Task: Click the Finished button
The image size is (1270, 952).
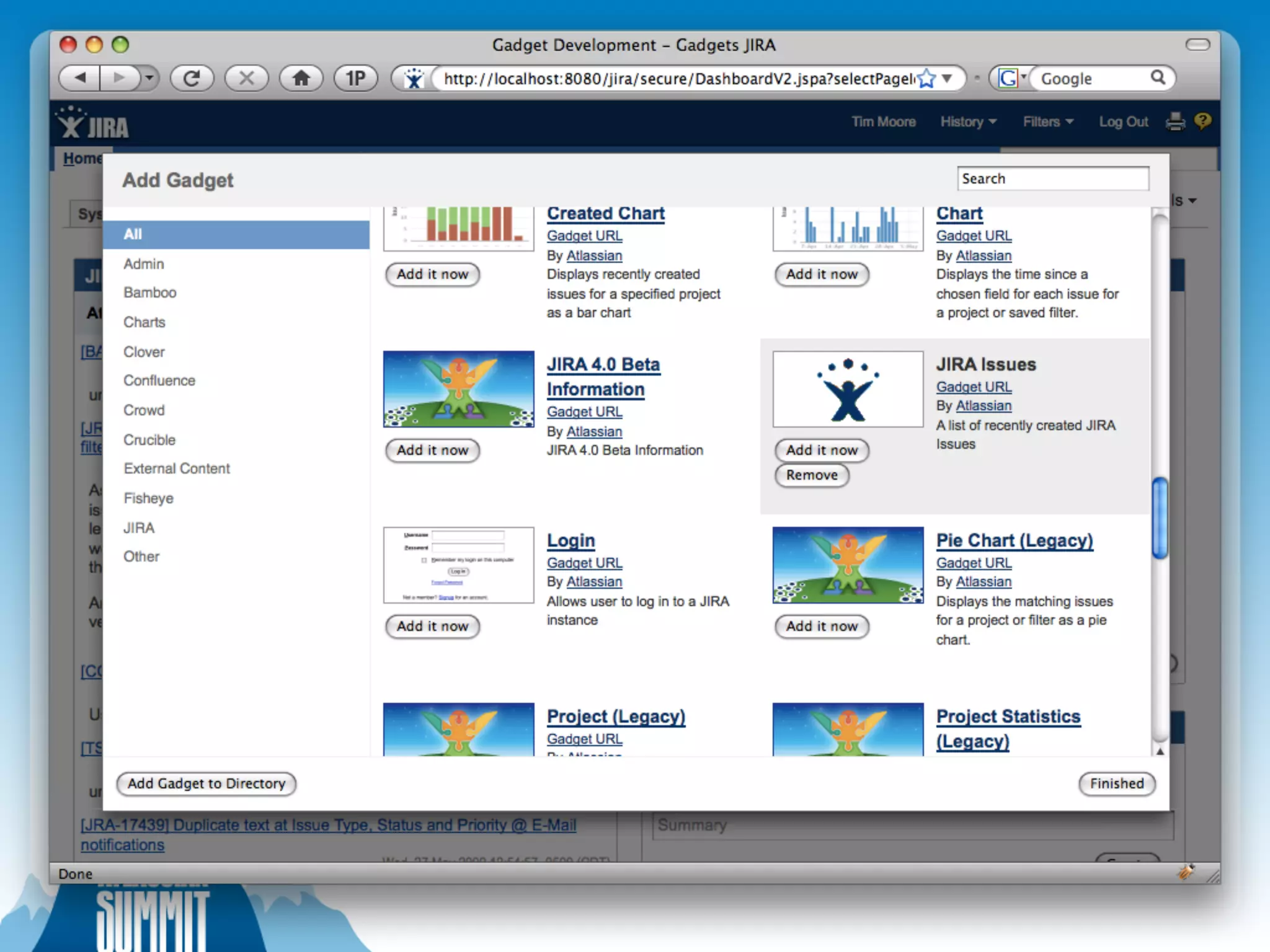Action: coord(1117,783)
